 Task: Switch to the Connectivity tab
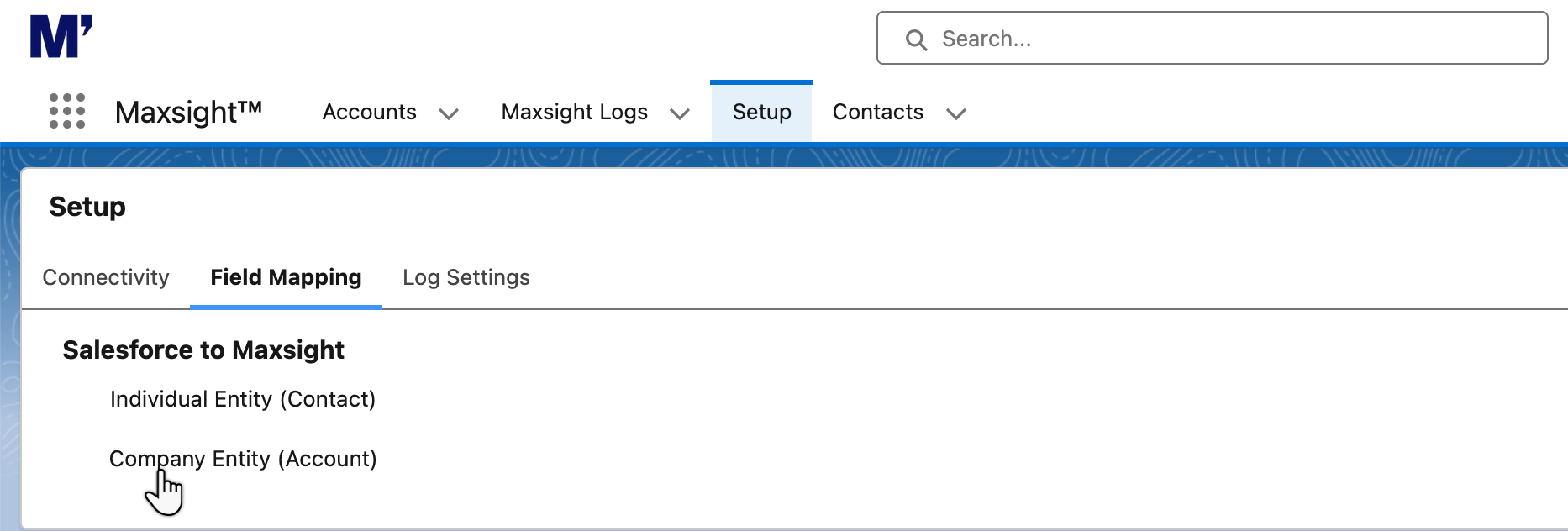click(x=106, y=277)
